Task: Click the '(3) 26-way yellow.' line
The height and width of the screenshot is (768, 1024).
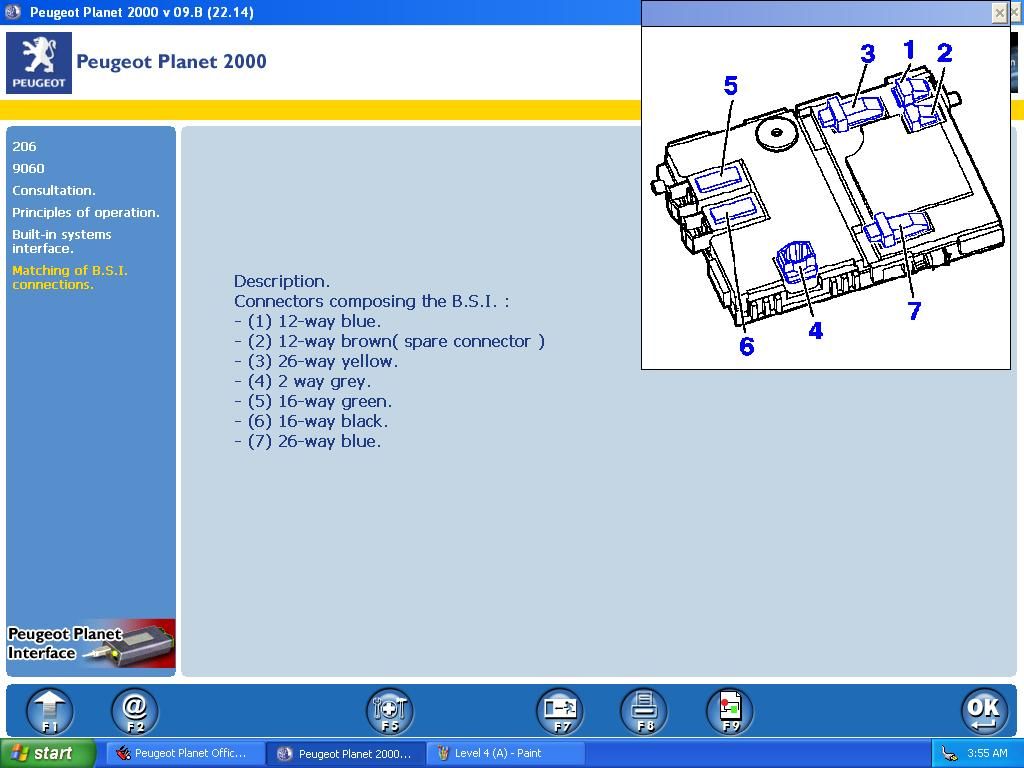Action: pyautogui.click(x=316, y=361)
